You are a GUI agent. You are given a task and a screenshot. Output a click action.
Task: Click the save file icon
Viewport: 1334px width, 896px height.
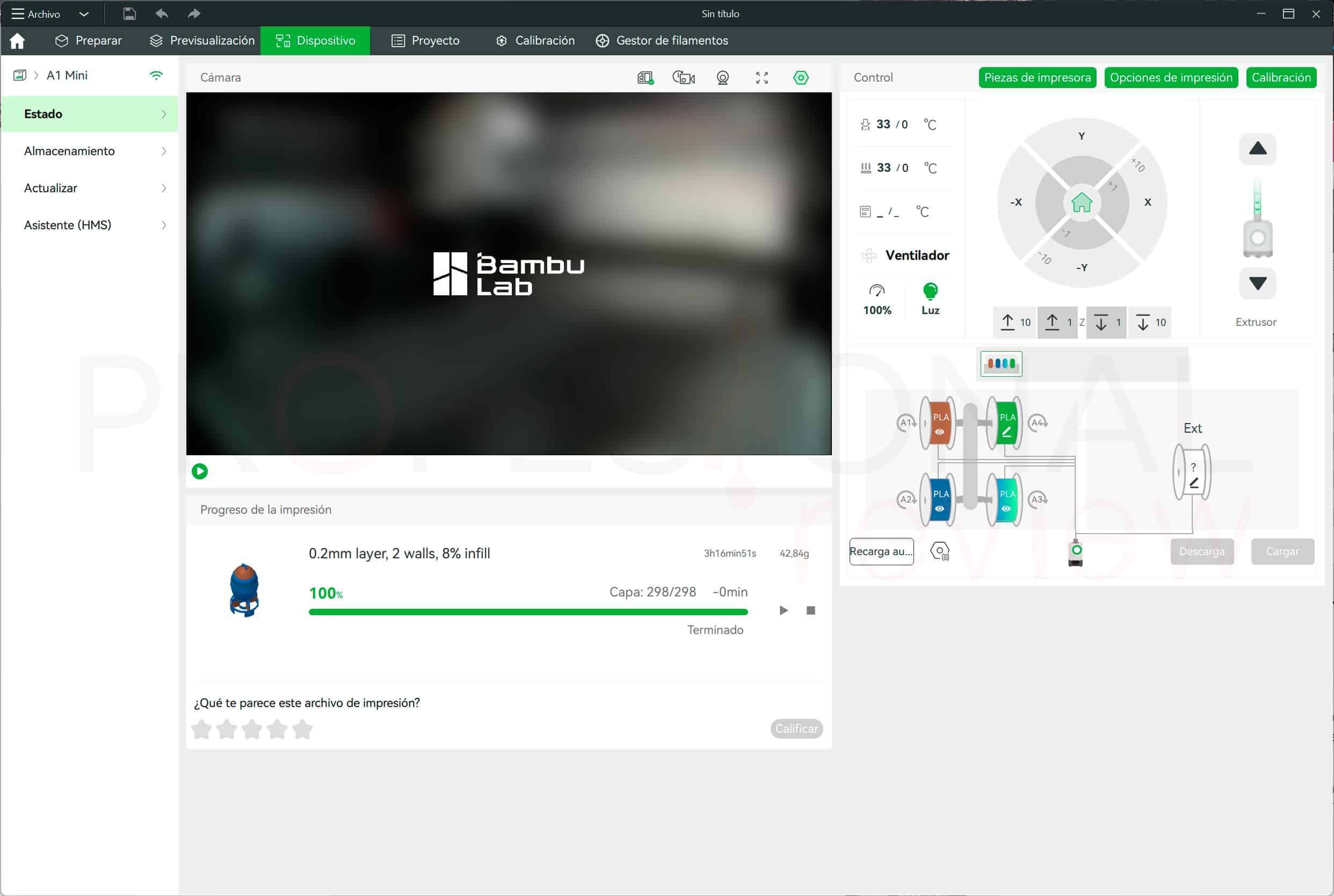pos(130,14)
